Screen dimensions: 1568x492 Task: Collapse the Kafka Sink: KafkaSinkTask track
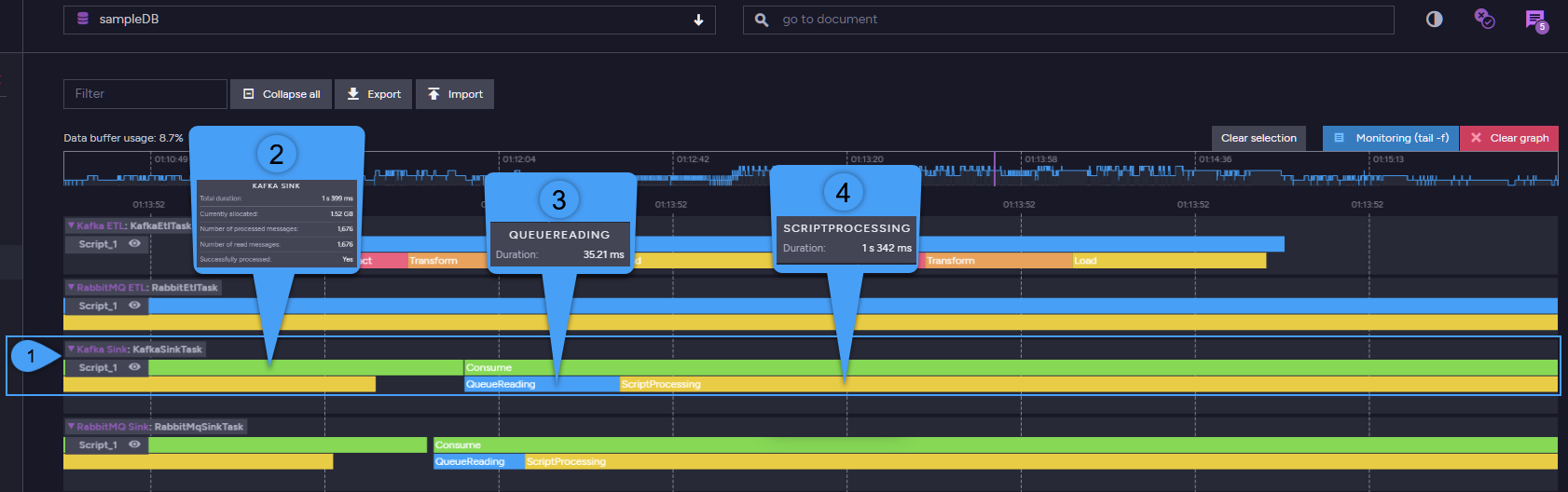[71, 349]
